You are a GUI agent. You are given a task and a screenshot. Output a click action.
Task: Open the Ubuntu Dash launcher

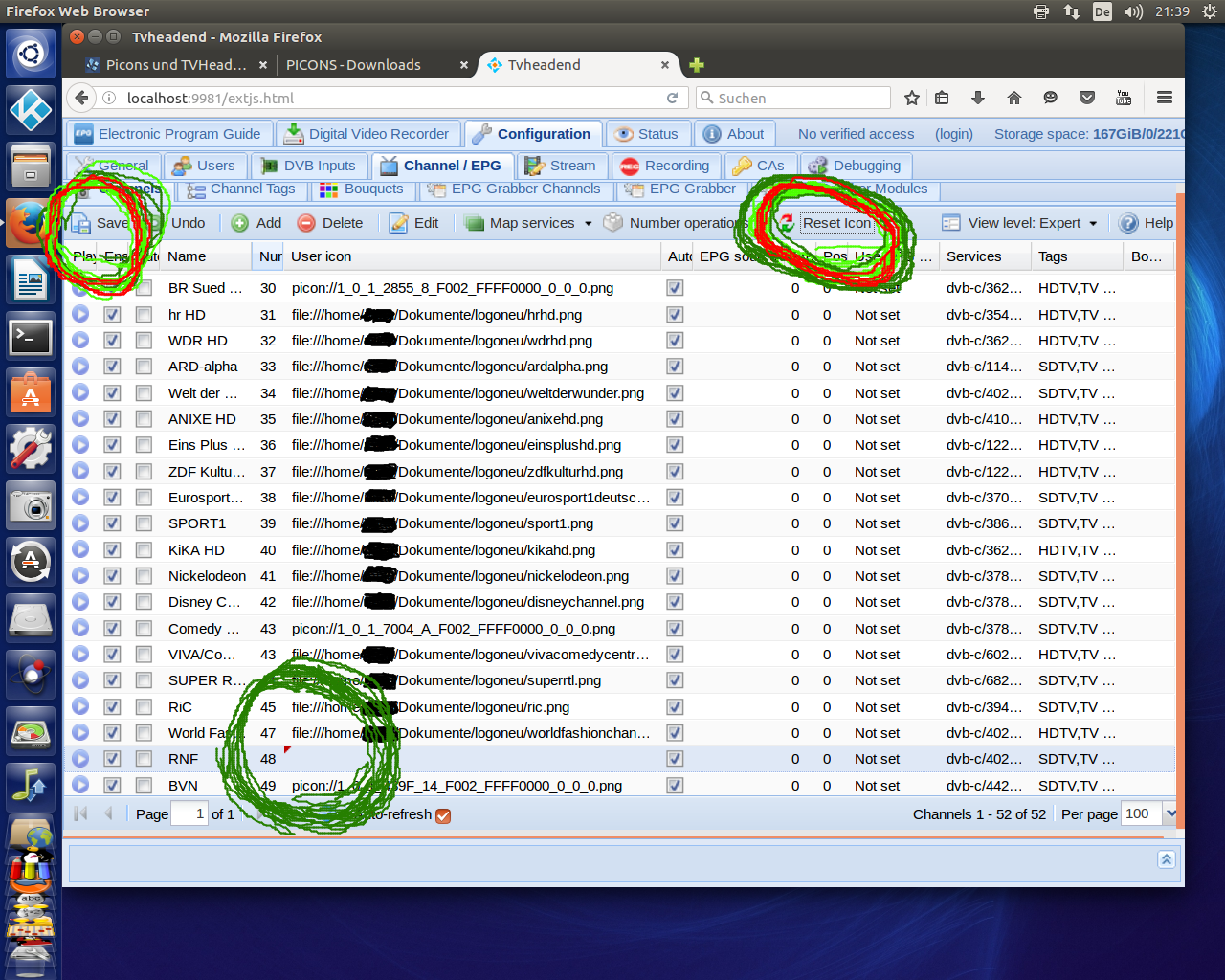[31, 54]
